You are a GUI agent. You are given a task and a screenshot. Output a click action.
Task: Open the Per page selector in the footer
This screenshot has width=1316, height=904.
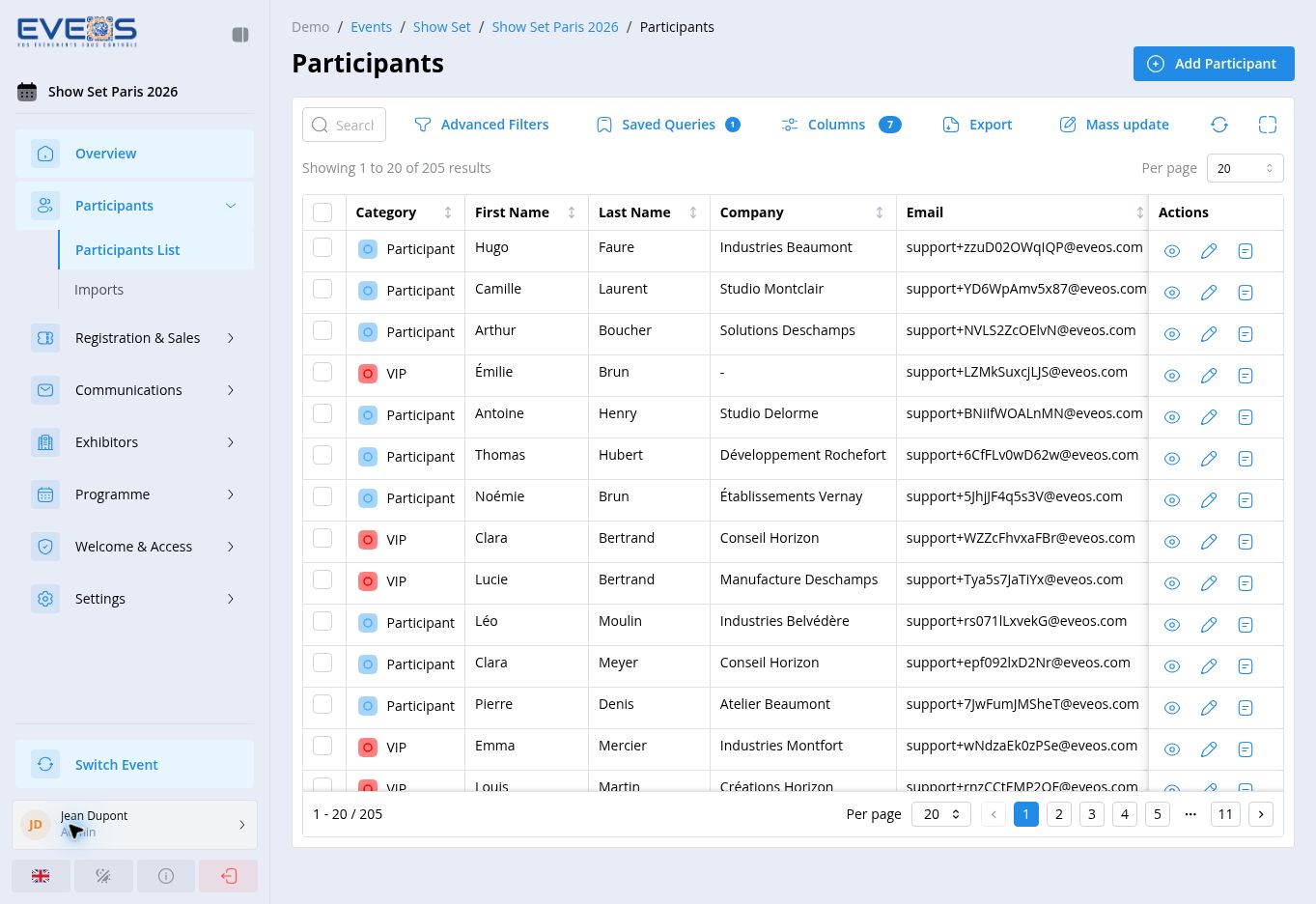pyautogui.click(x=941, y=814)
